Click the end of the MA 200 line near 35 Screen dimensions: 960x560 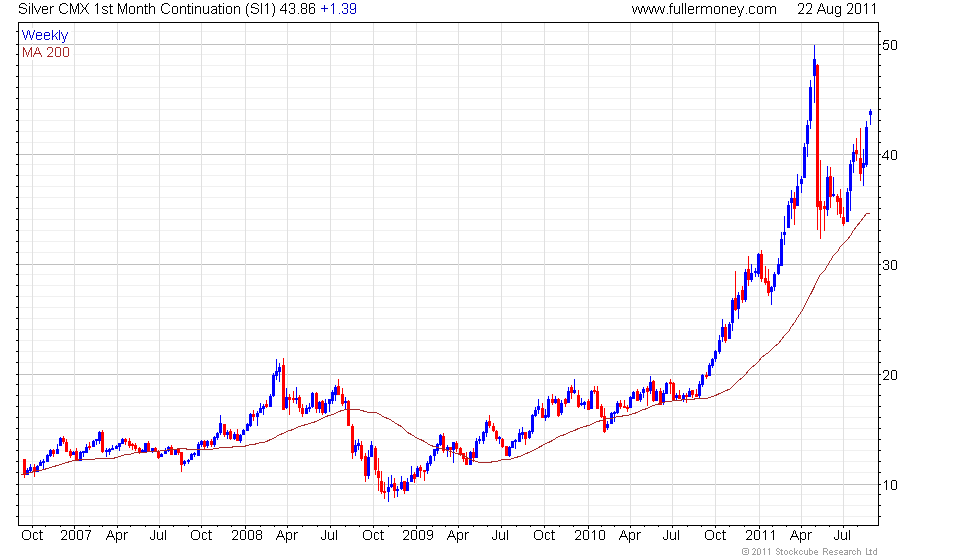(x=867, y=214)
